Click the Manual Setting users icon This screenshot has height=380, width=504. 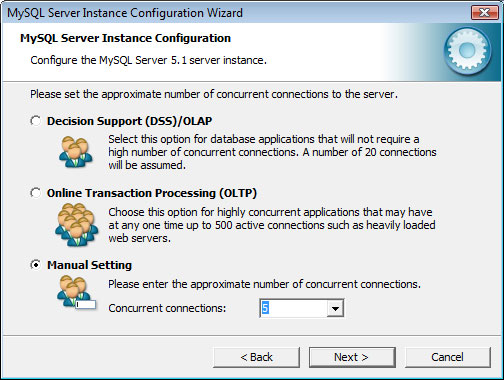coord(76,293)
